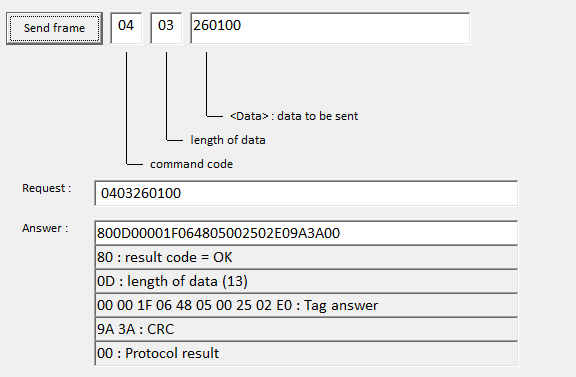
Task: Click blank space in the Protocol result row
Action: pos(367,353)
